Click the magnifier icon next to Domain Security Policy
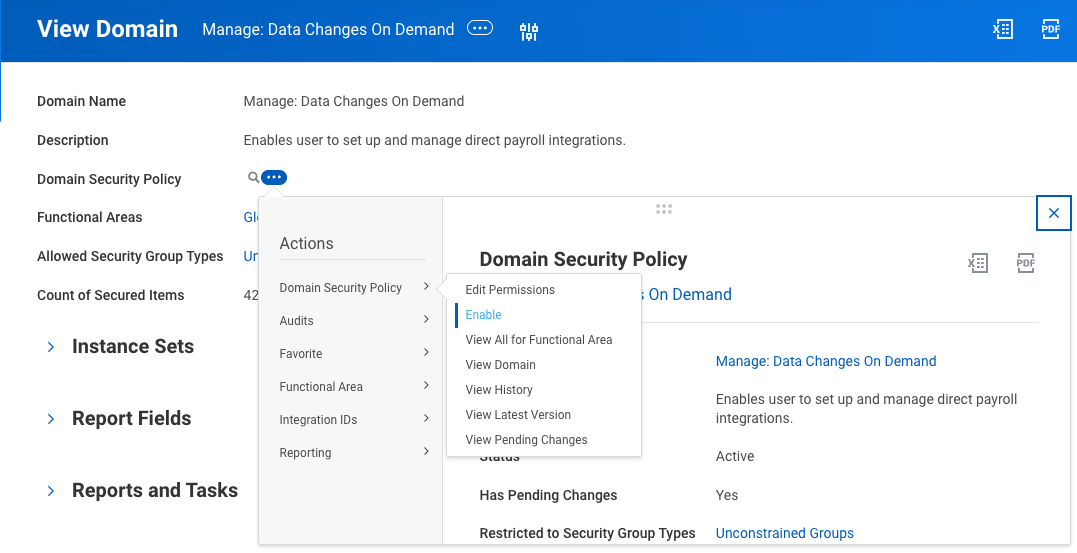Screen dimensions: 1077x553 click(x=253, y=178)
